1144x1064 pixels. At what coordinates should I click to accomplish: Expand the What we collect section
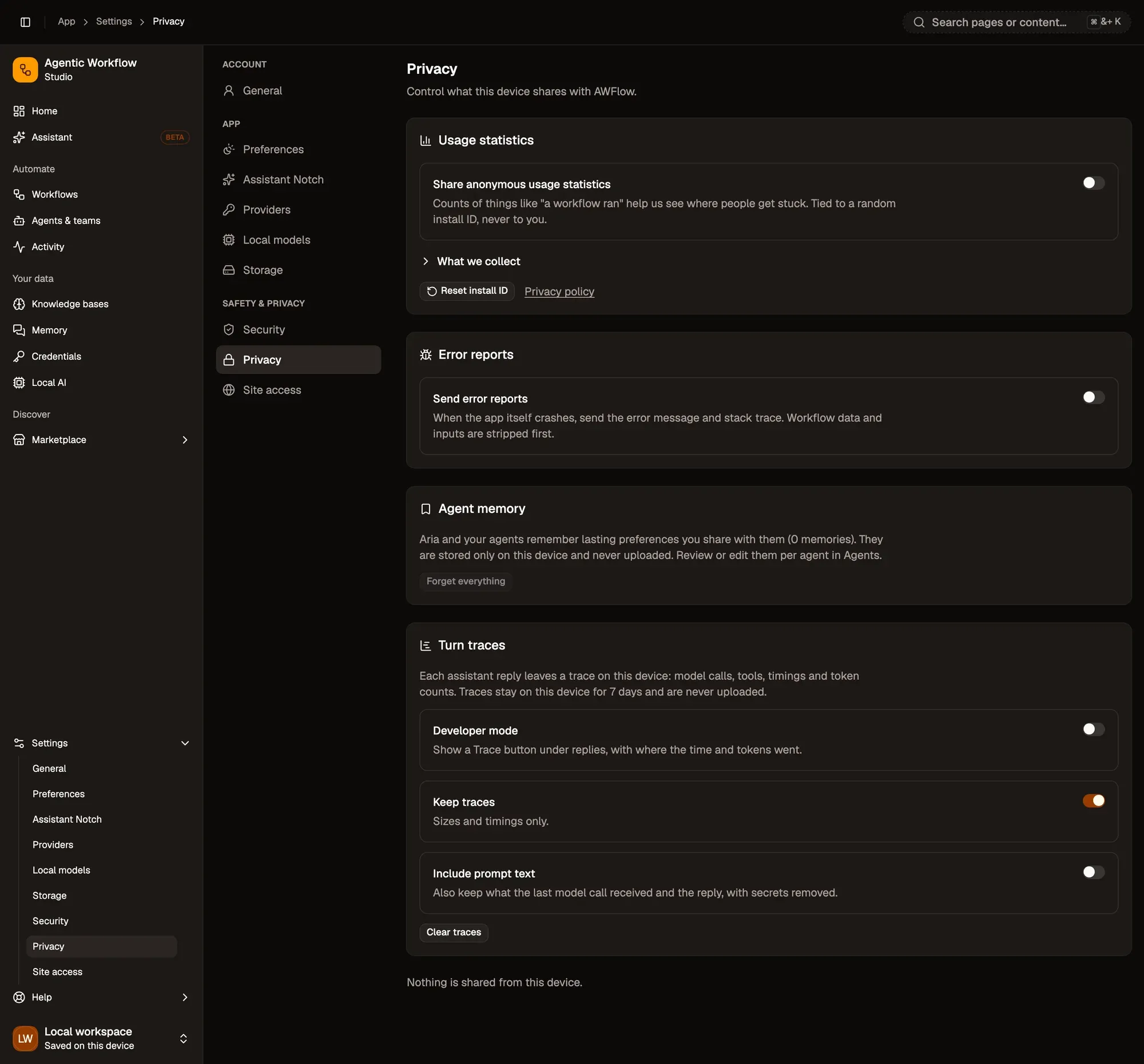click(x=471, y=261)
